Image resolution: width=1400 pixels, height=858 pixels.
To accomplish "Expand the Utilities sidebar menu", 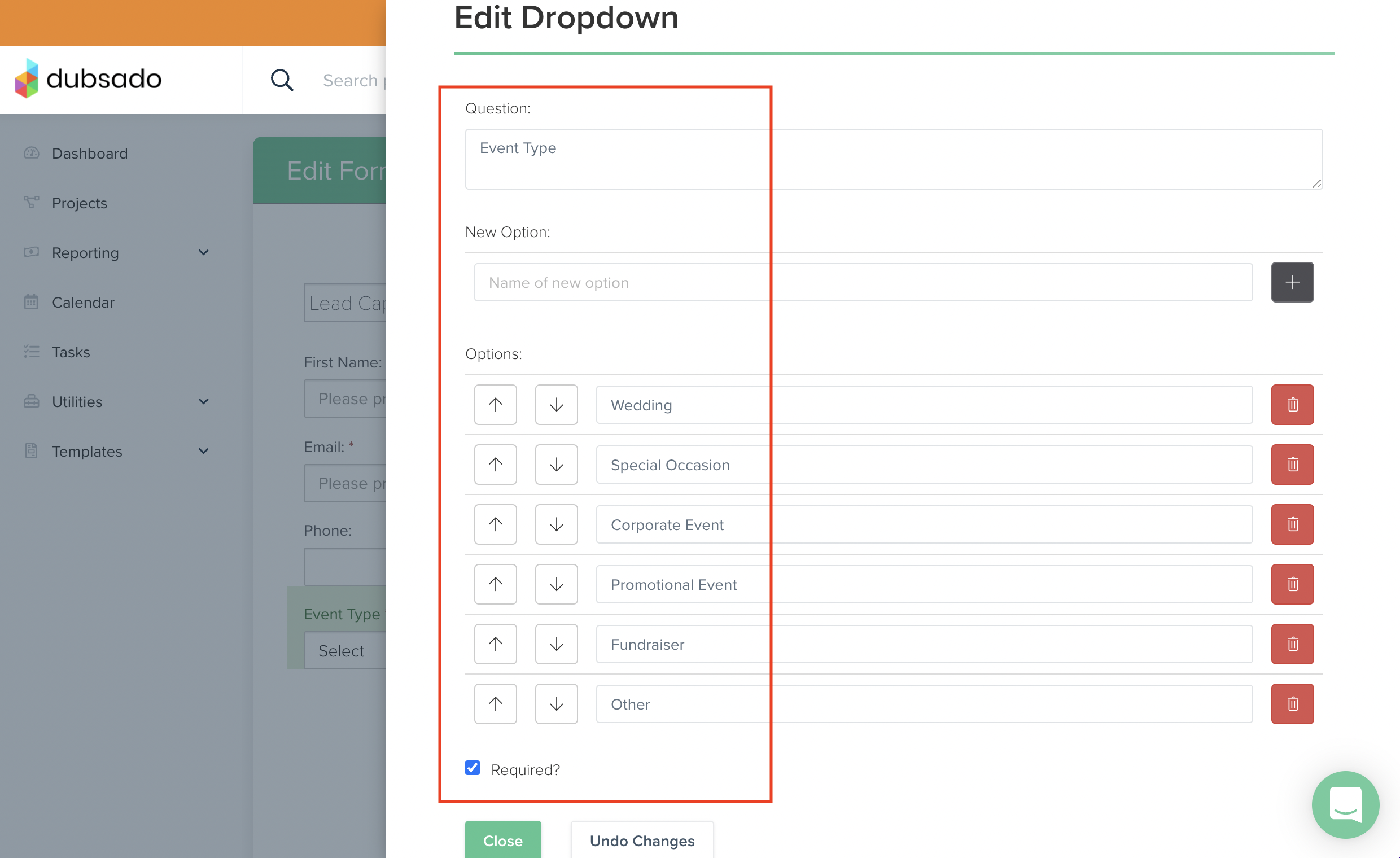I will 203,401.
